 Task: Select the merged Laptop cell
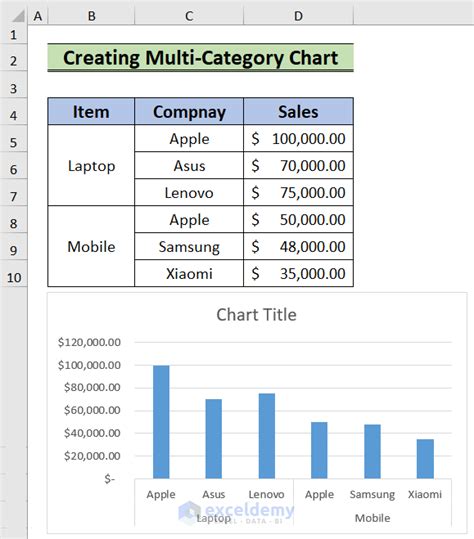pos(91,166)
